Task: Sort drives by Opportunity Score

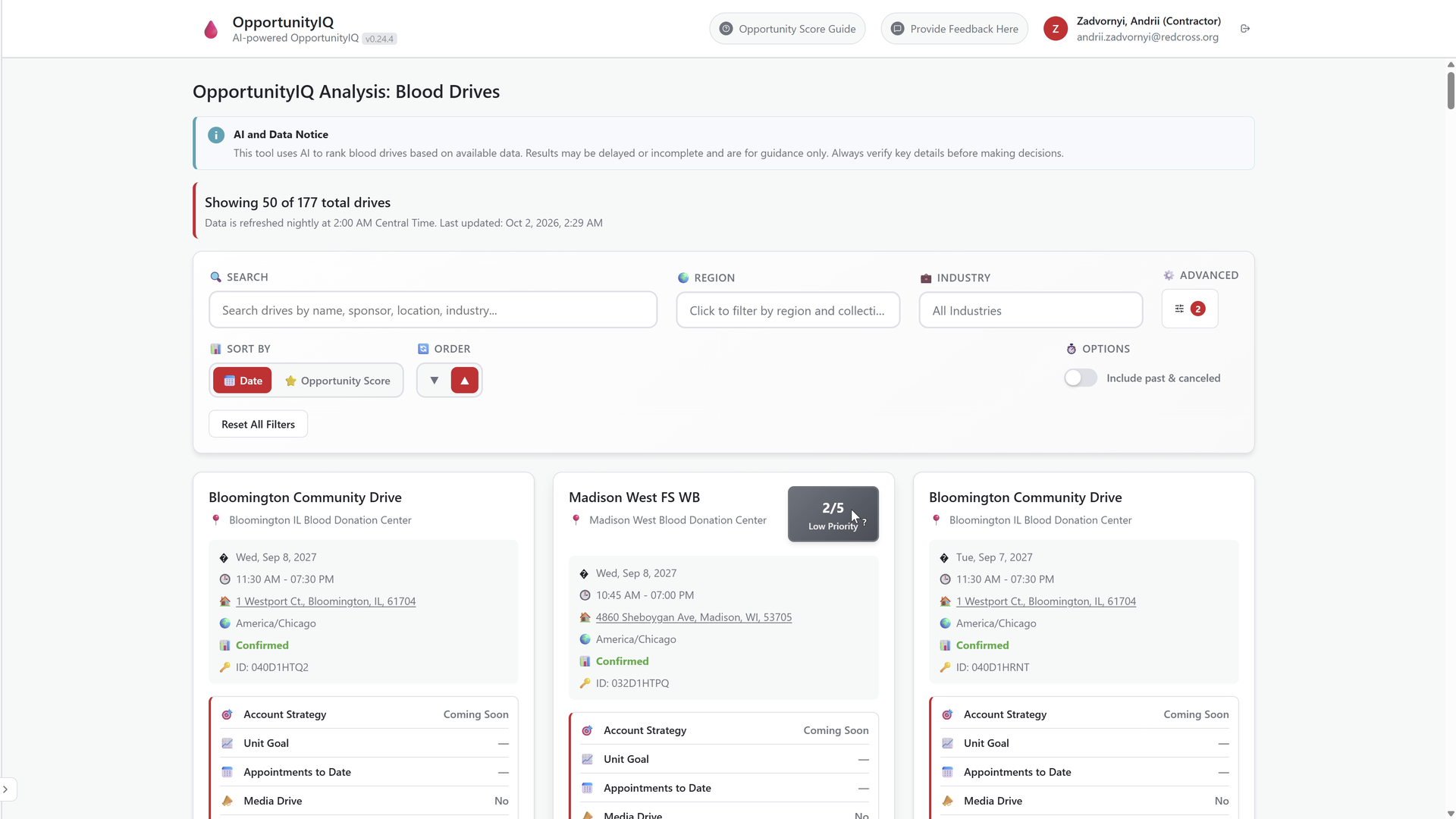Action: tap(337, 381)
